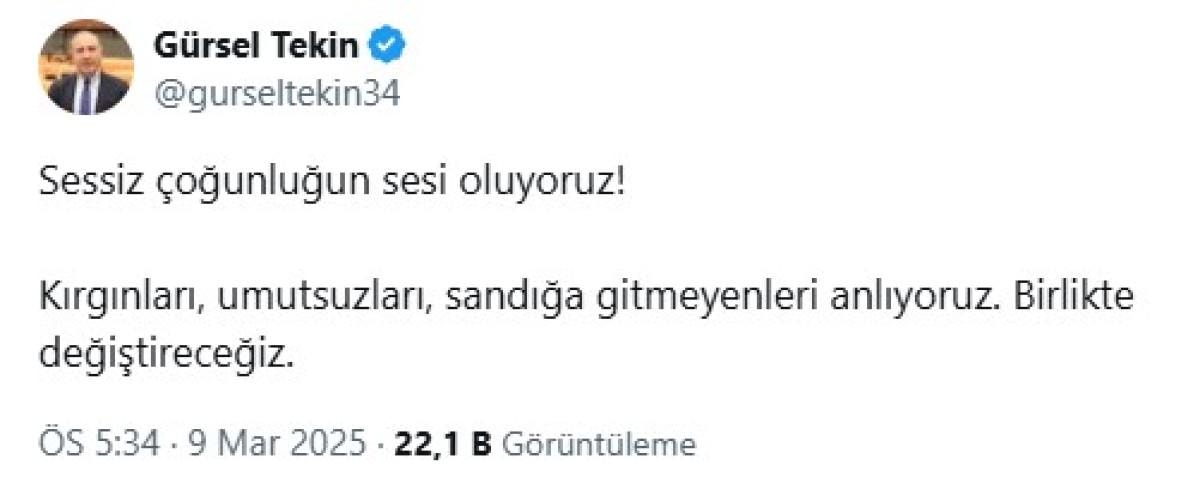Viewport: 1200px width, 477px height.
Task: Click the blue verified checkmark badge
Action: tap(389, 46)
